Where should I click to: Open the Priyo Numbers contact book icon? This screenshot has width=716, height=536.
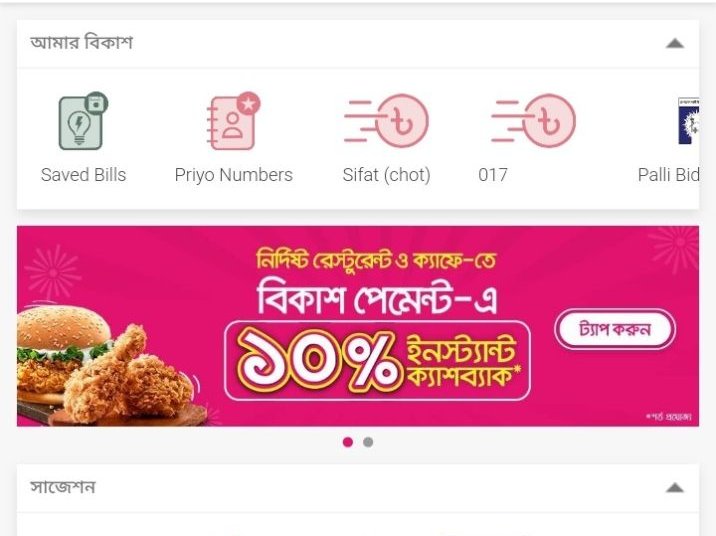[233, 121]
